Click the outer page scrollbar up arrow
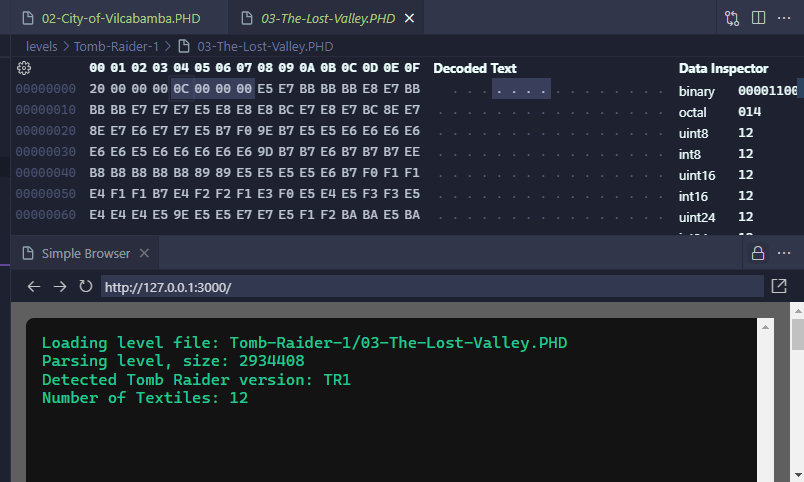Screen dimensions: 804x482 (798, 310)
